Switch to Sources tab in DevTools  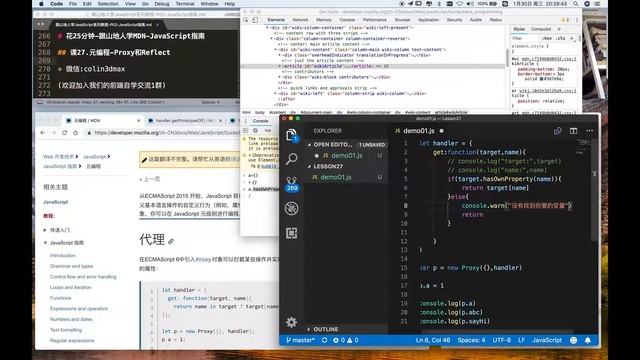click(x=402, y=20)
